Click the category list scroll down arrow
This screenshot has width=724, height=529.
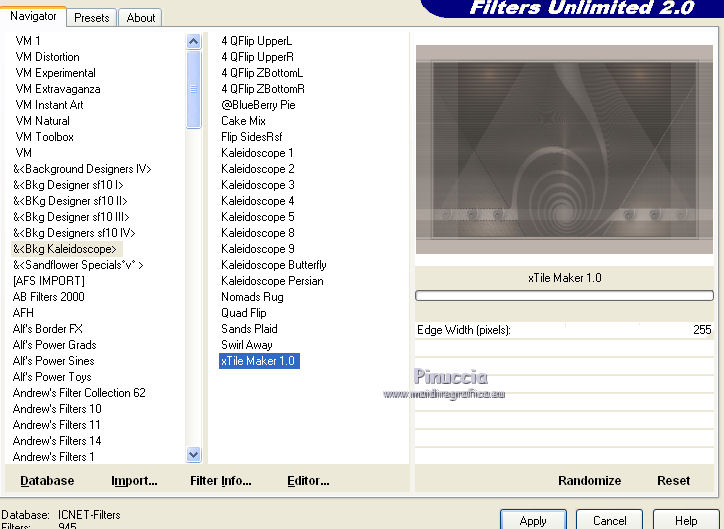click(193, 455)
